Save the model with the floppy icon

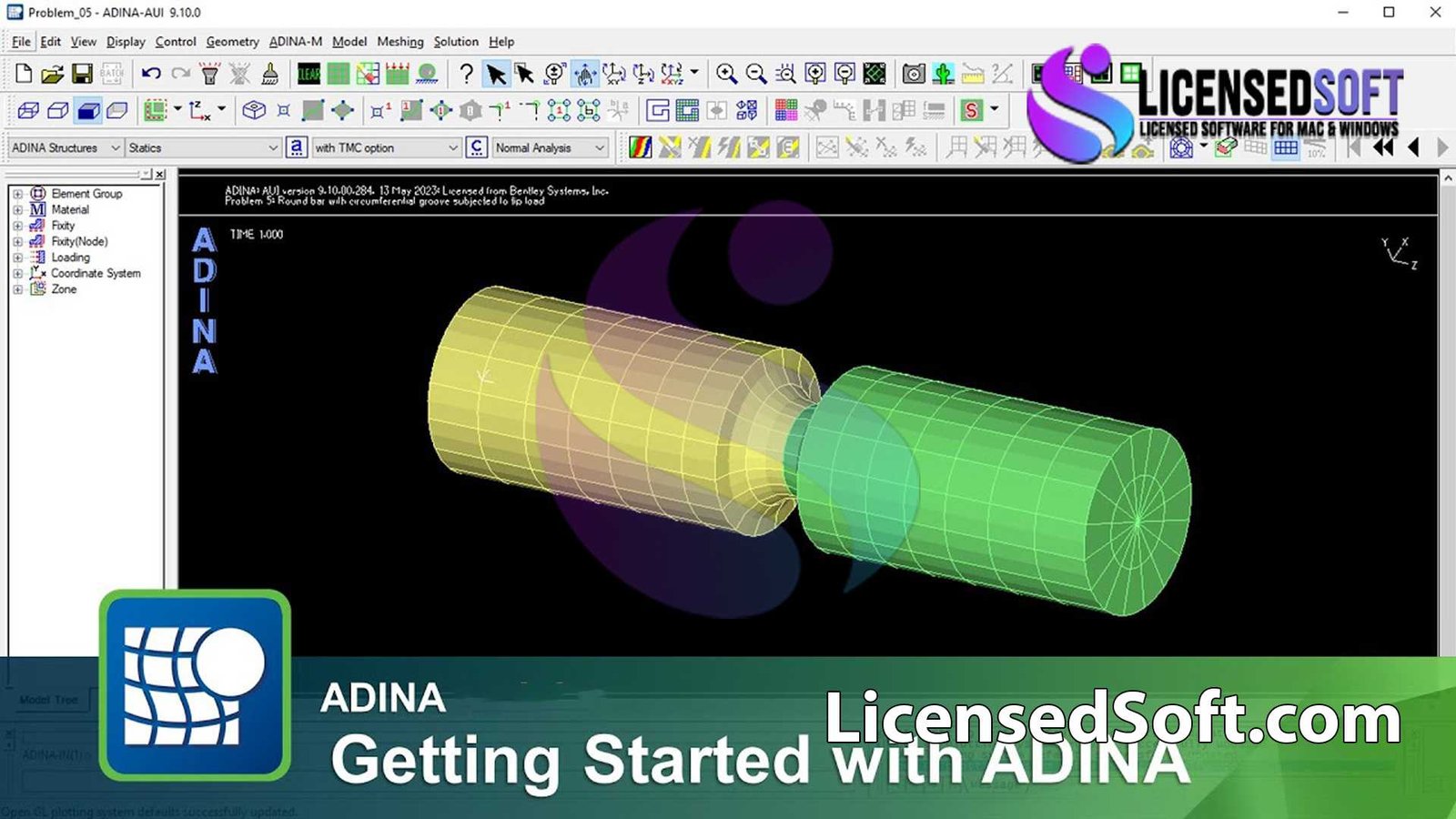click(x=82, y=74)
